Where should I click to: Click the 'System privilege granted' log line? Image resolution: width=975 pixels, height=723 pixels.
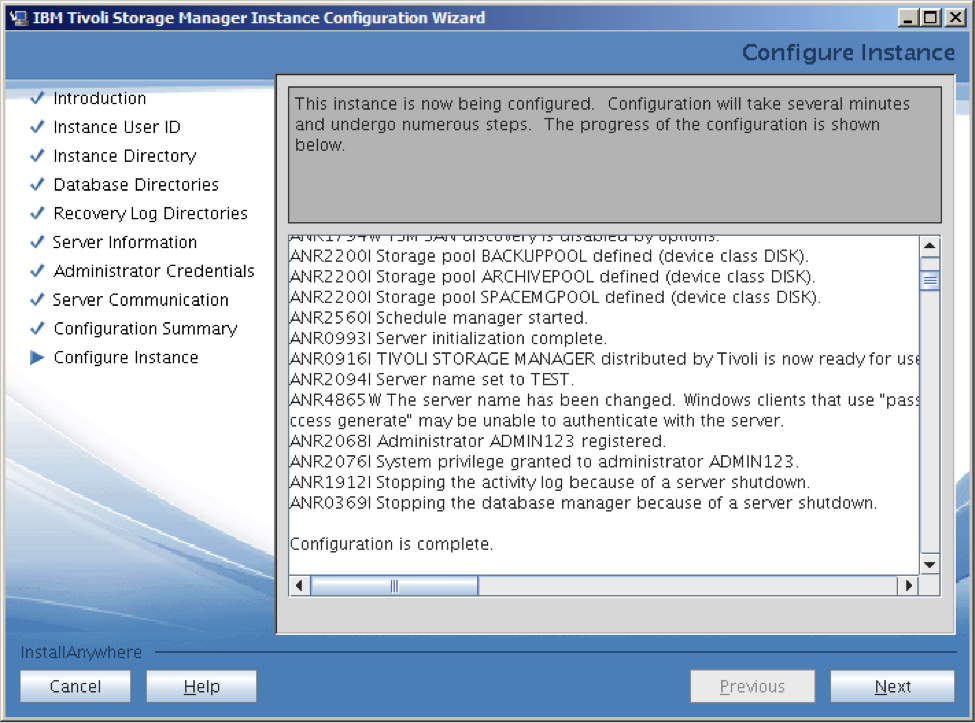click(544, 461)
